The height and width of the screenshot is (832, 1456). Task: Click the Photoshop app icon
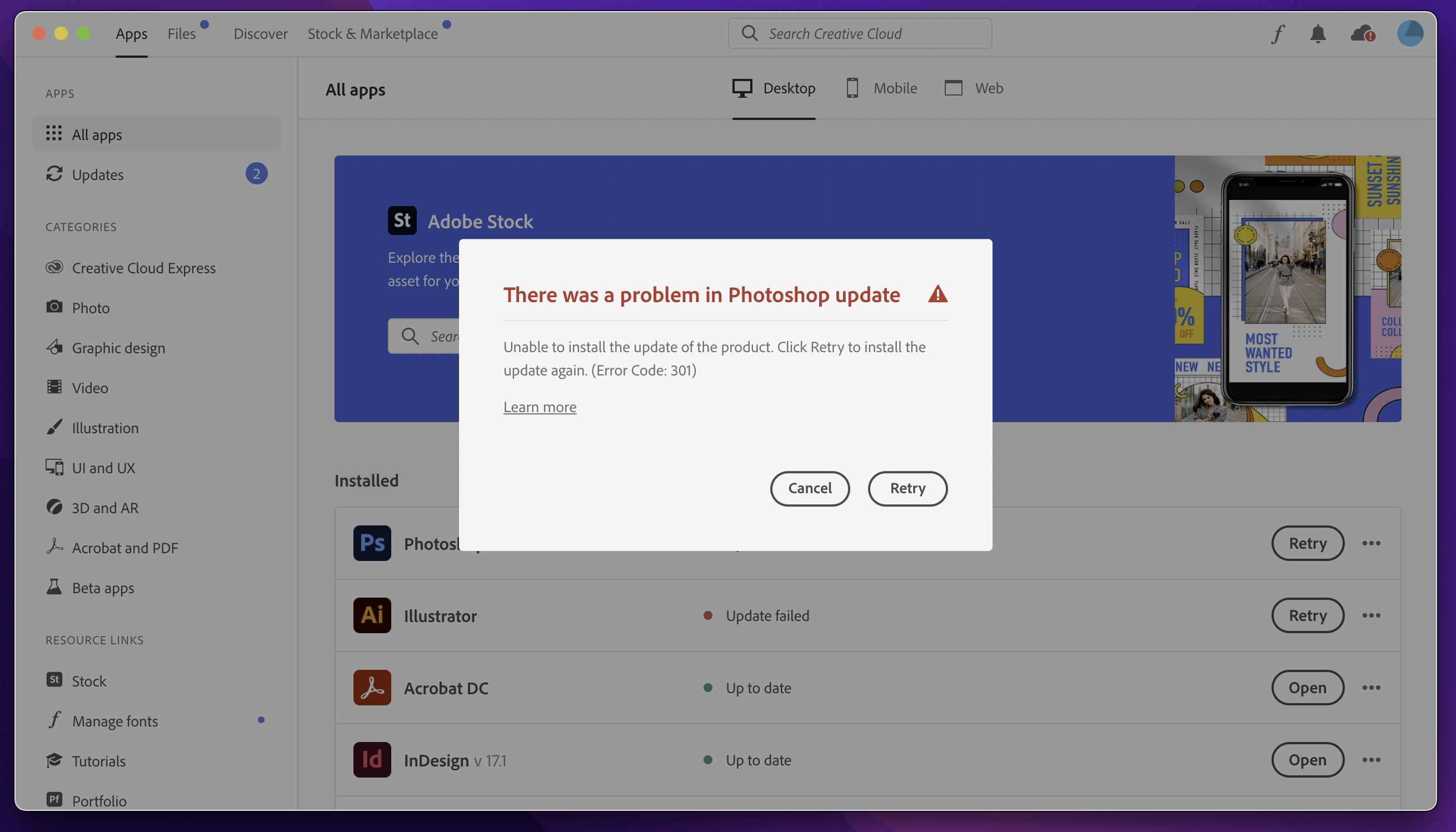(372, 543)
